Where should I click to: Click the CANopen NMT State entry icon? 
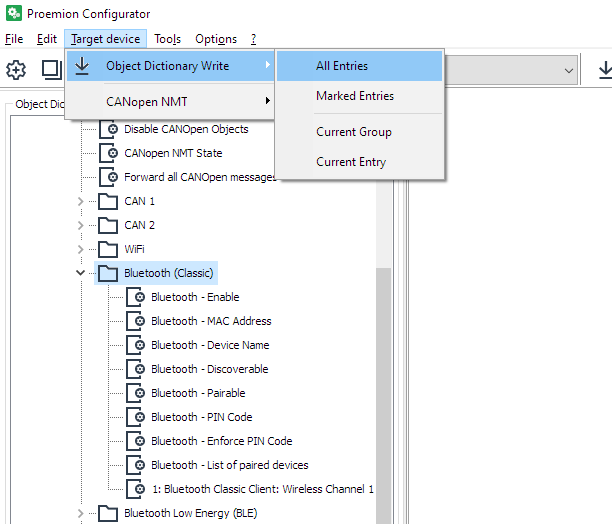click(x=109, y=153)
